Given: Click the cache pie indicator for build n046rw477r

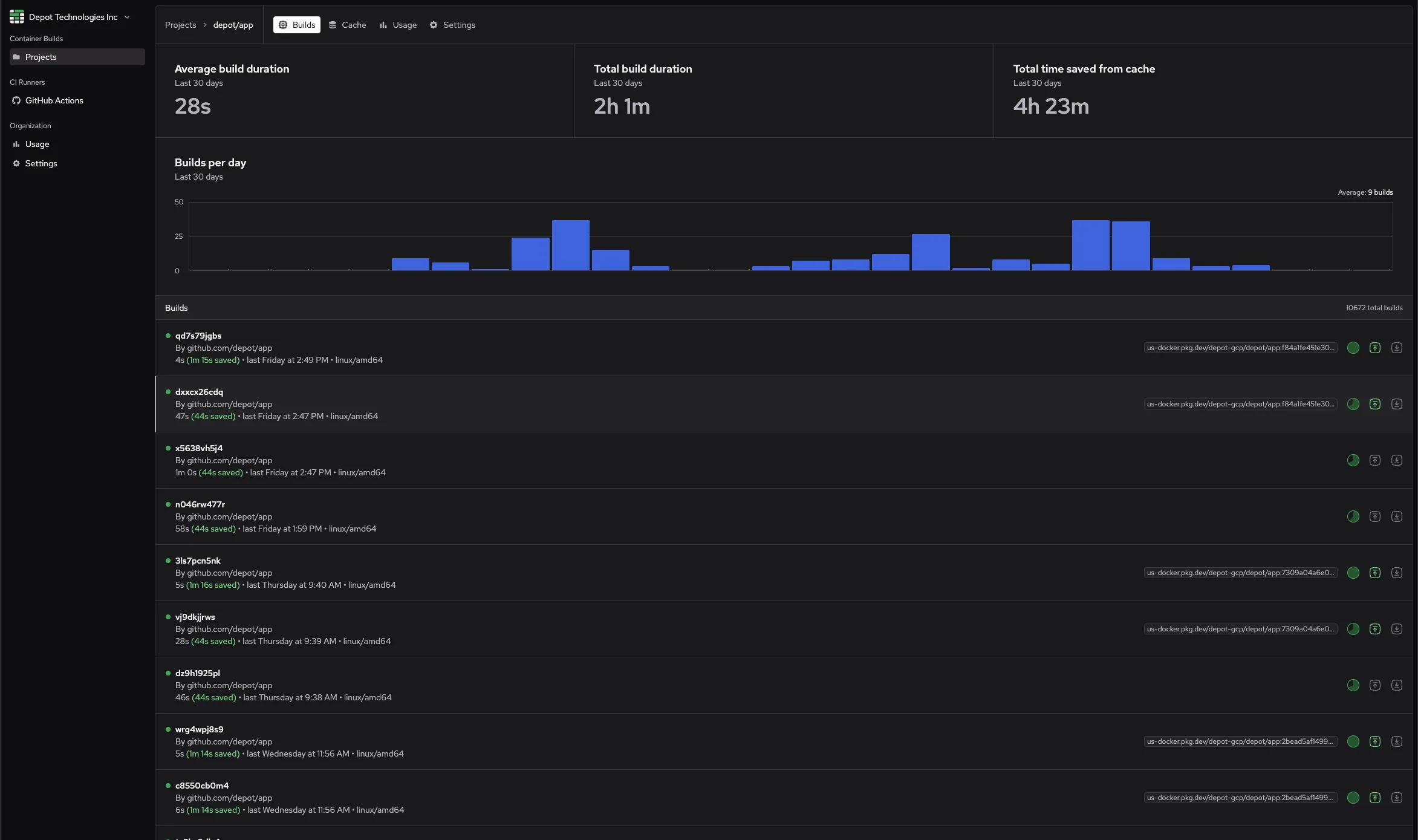Looking at the screenshot, I should (1353, 516).
